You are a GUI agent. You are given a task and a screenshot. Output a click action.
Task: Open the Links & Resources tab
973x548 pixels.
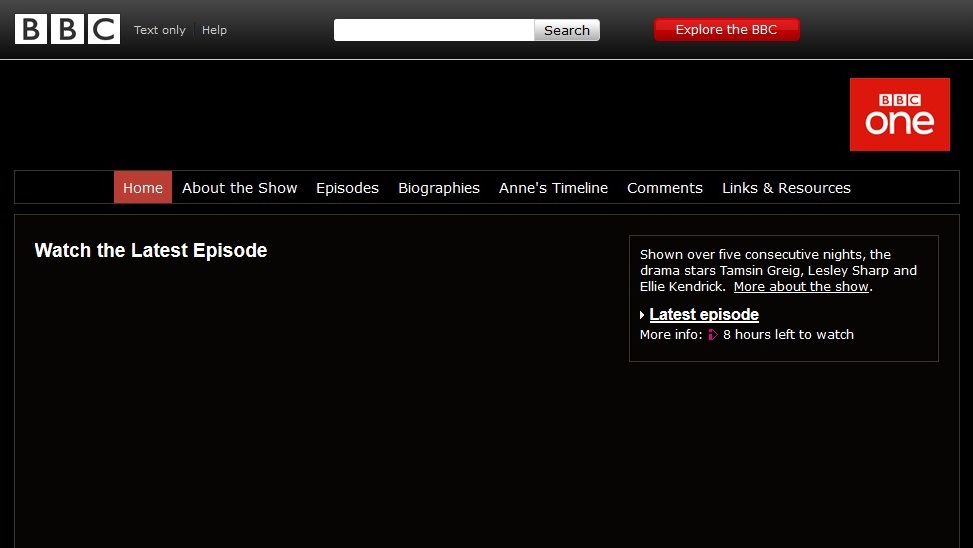[786, 187]
